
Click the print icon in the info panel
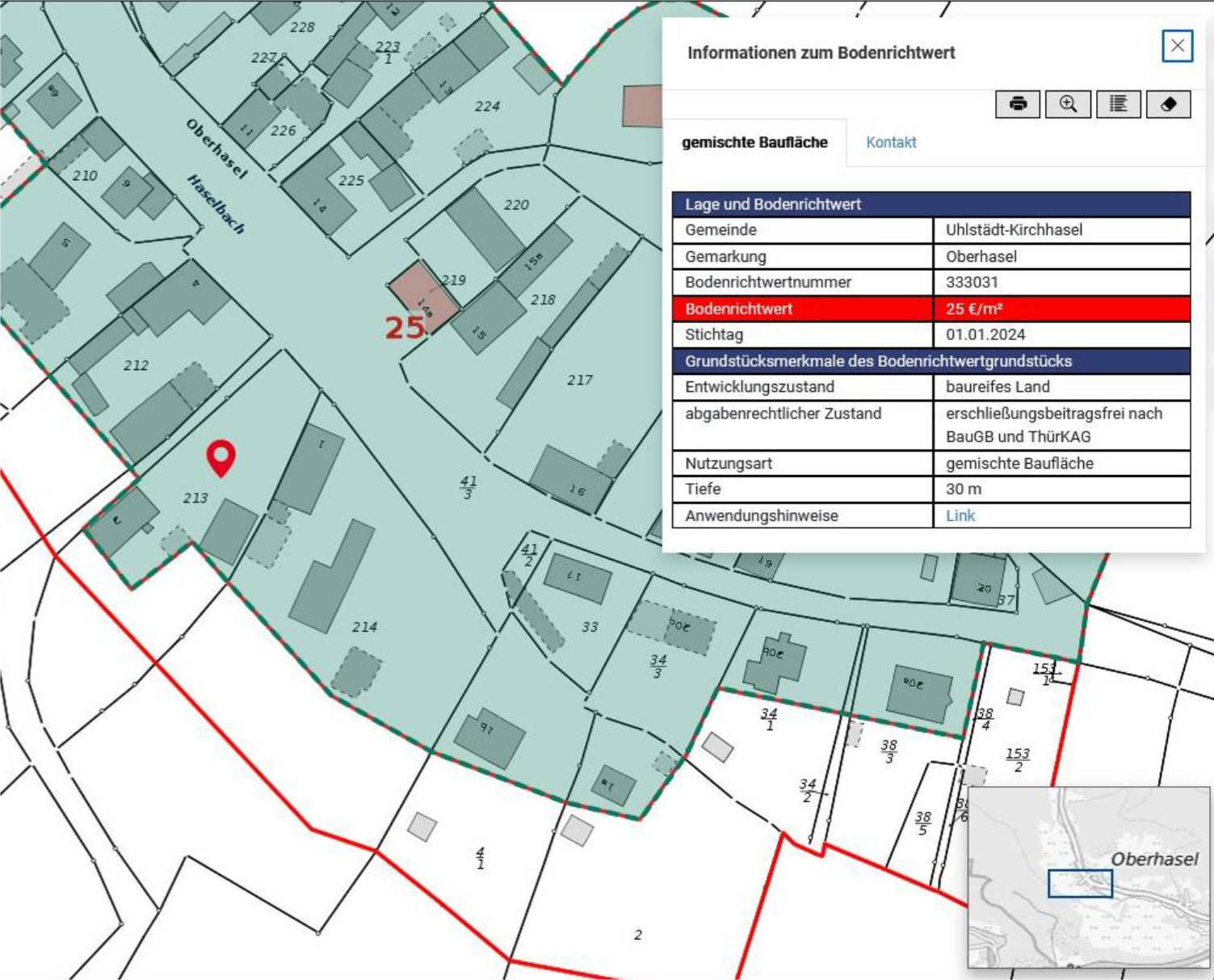pyautogui.click(x=1017, y=103)
